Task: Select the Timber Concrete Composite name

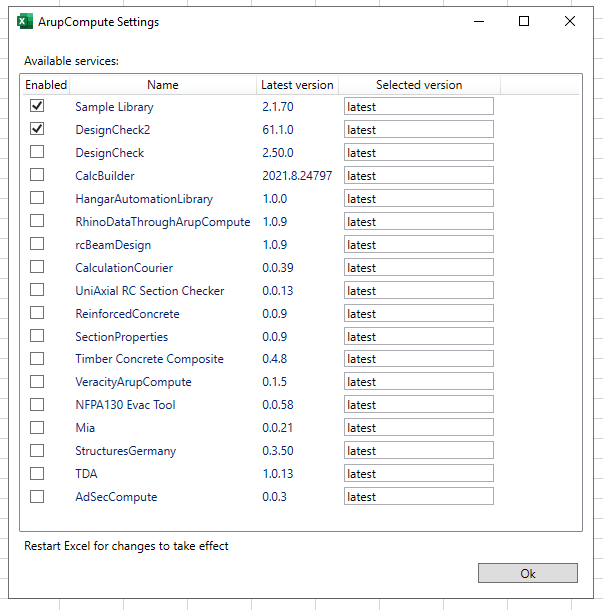Action: pyautogui.click(x=149, y=359)
